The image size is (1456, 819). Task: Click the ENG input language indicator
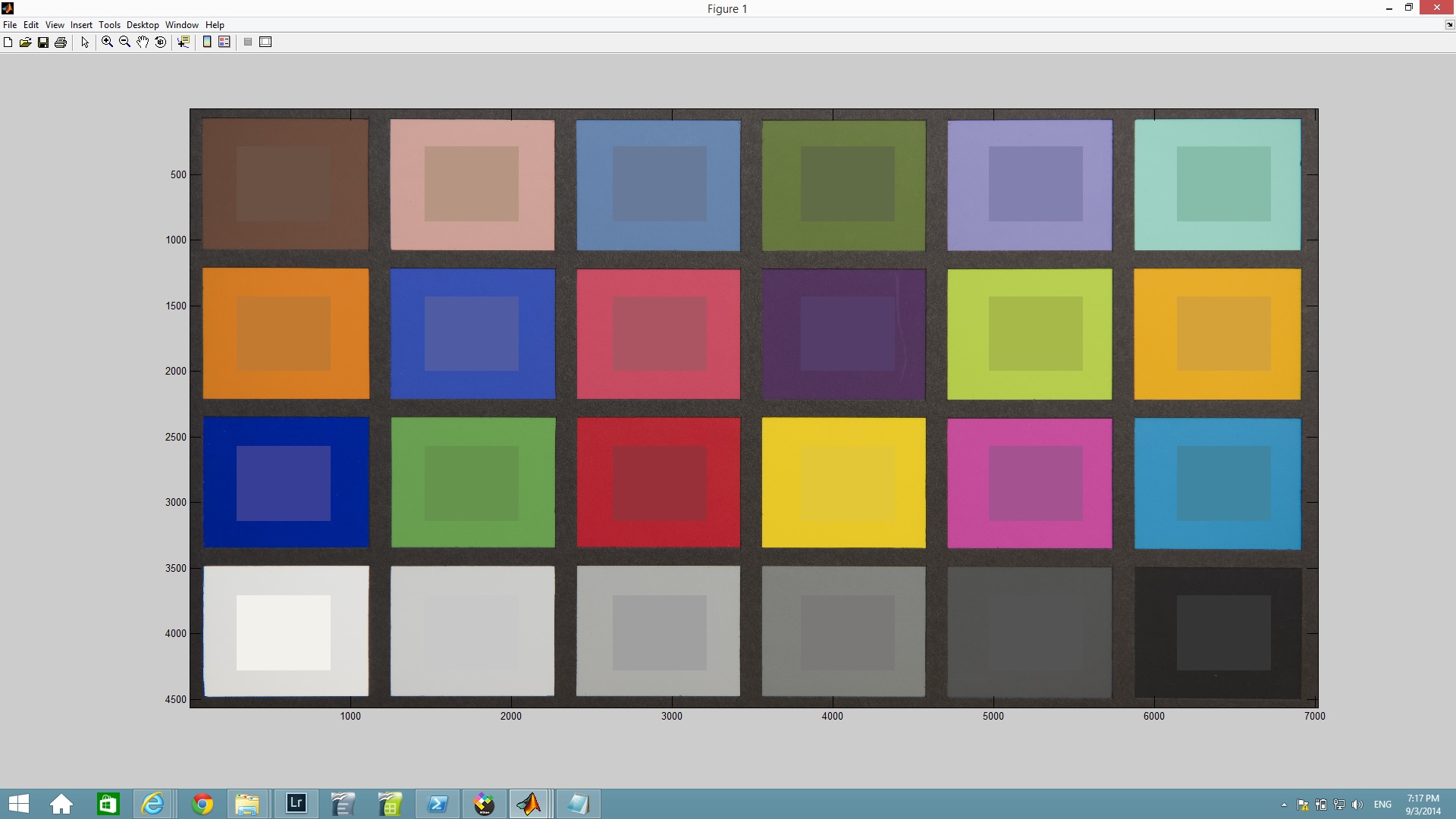(x=1382, y=805)
